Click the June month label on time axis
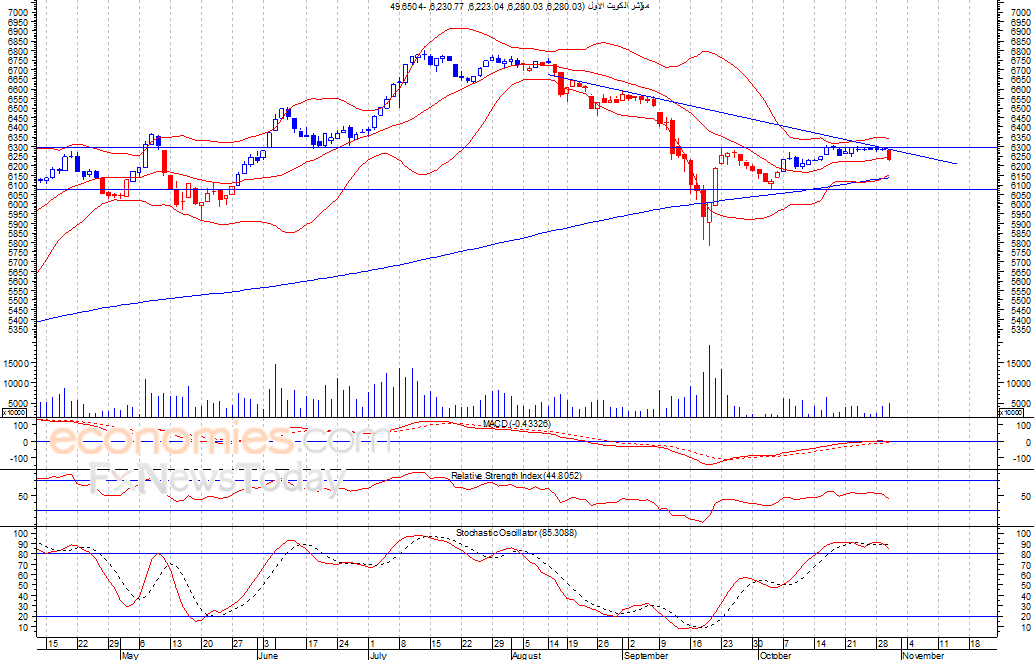The height and width of the screenshot is (660, 1034). pyautogui.click(x=268, y=655)
